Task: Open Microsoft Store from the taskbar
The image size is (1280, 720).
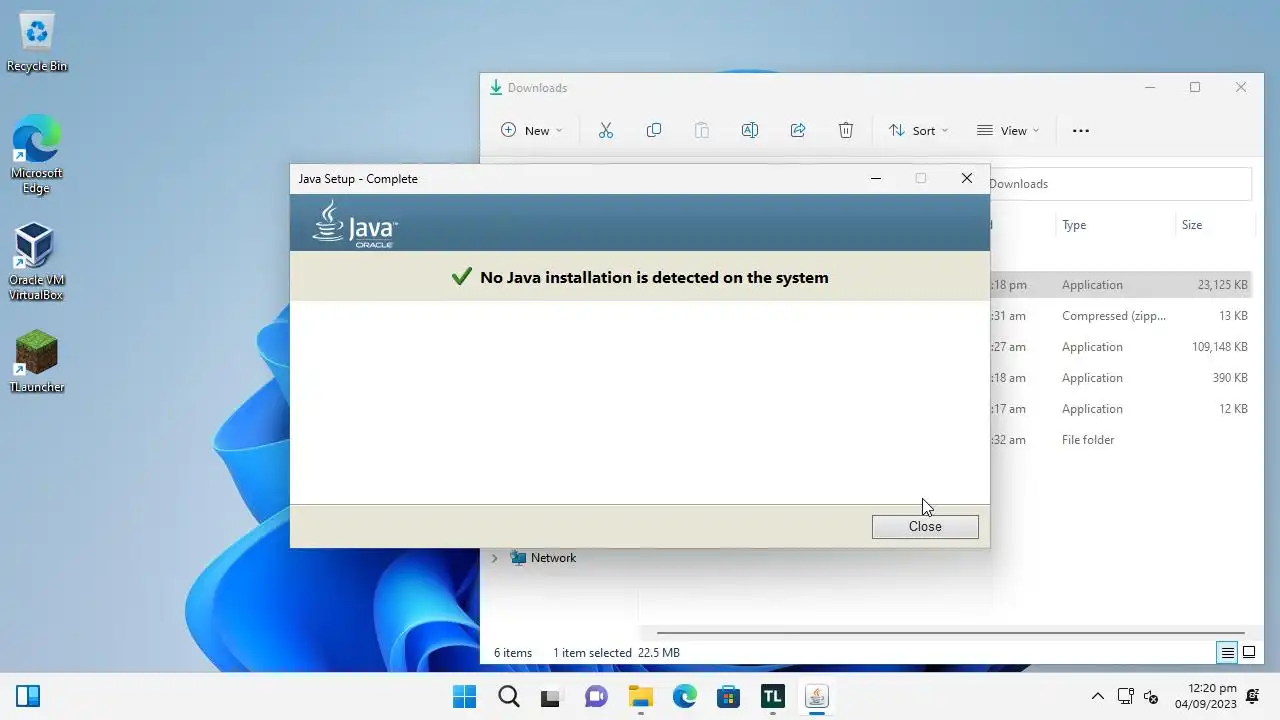Action: click(x=728, y=696)
